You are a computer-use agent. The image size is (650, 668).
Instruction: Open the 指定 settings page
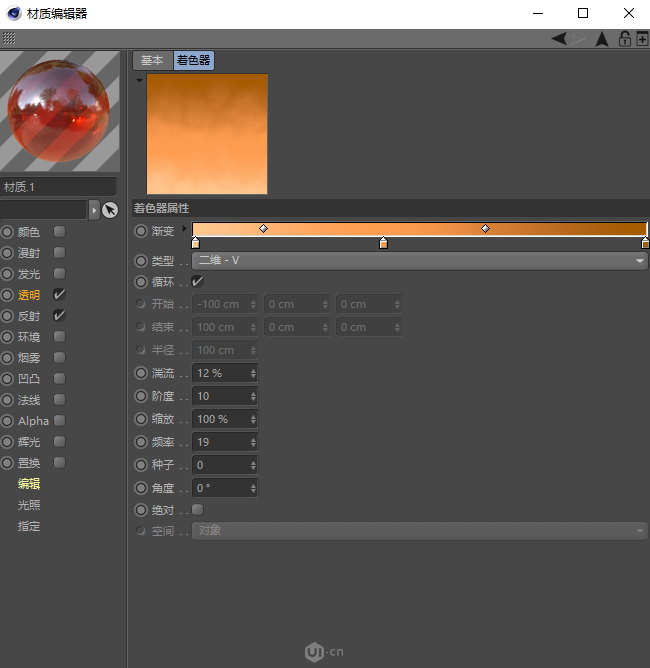pyautogui.click(x=29, y=526)
